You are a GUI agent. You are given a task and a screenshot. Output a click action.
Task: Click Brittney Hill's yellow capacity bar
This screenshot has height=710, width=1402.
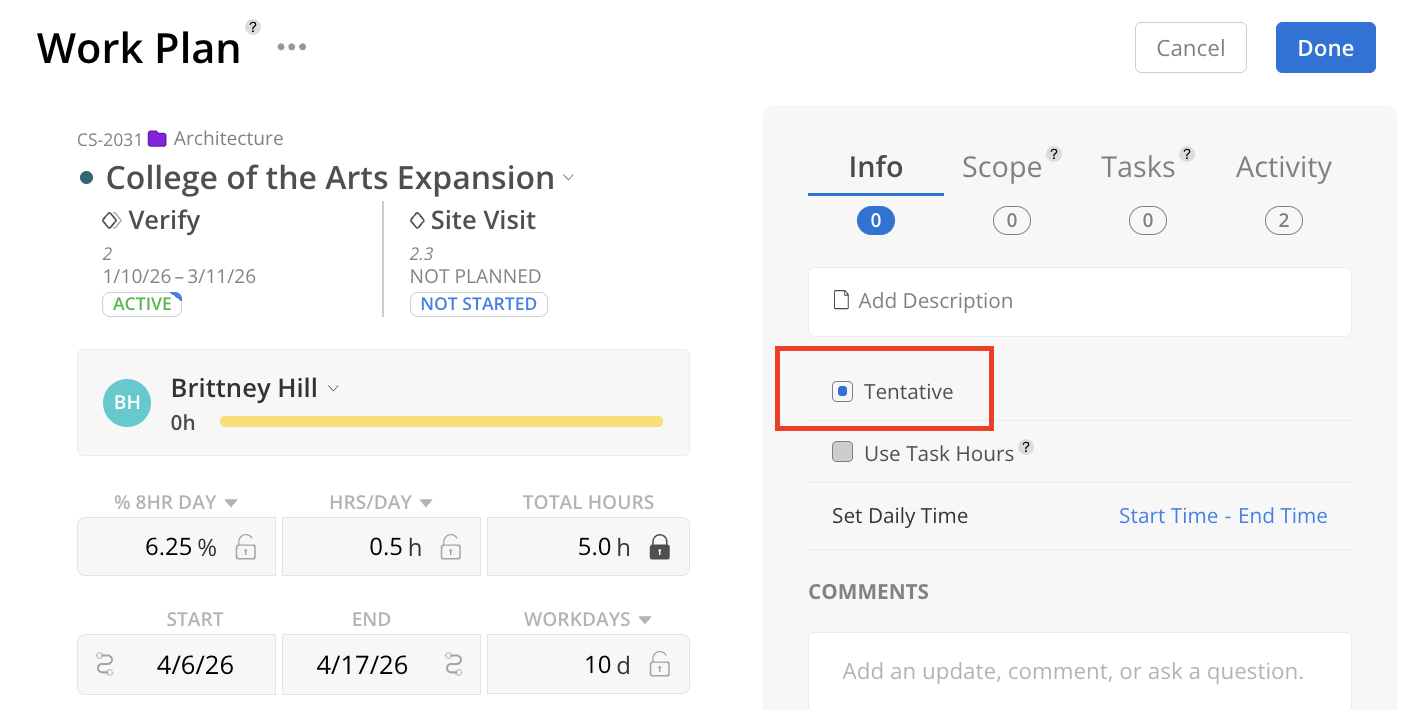(441, 422)
